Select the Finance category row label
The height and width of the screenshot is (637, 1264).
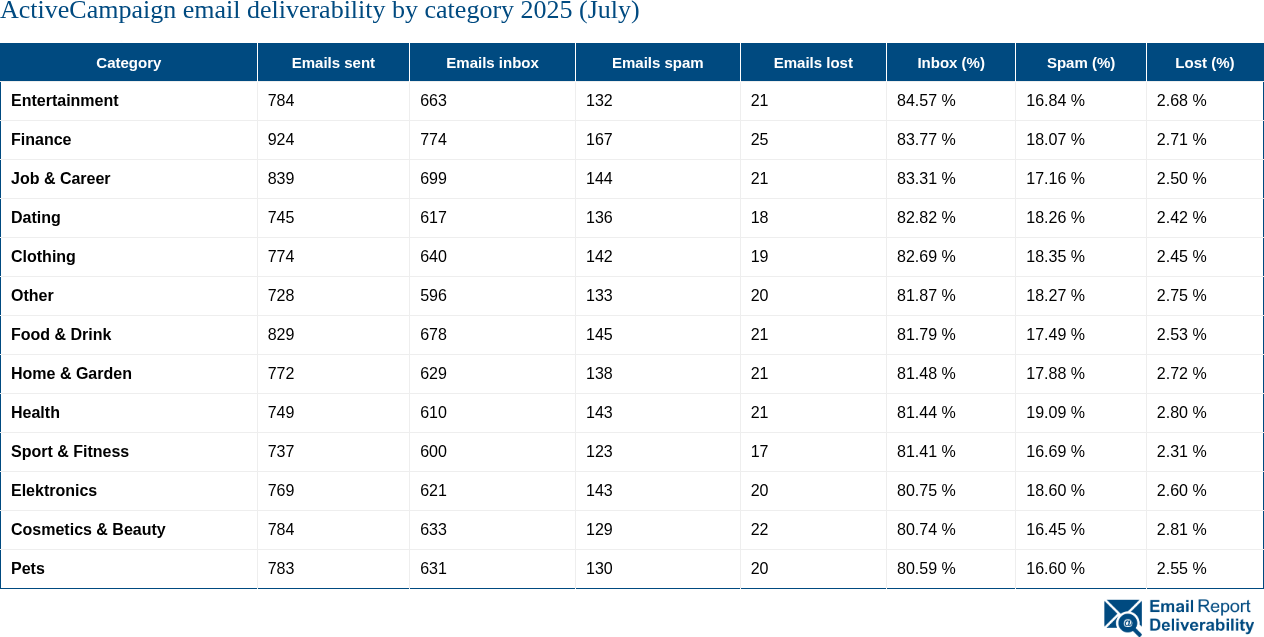pyautogui.click(x=41, y=140)
